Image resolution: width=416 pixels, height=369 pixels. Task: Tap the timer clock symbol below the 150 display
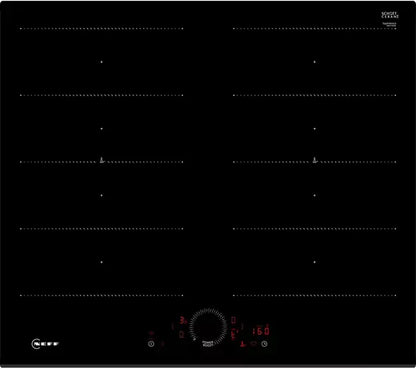pos(264,344)
